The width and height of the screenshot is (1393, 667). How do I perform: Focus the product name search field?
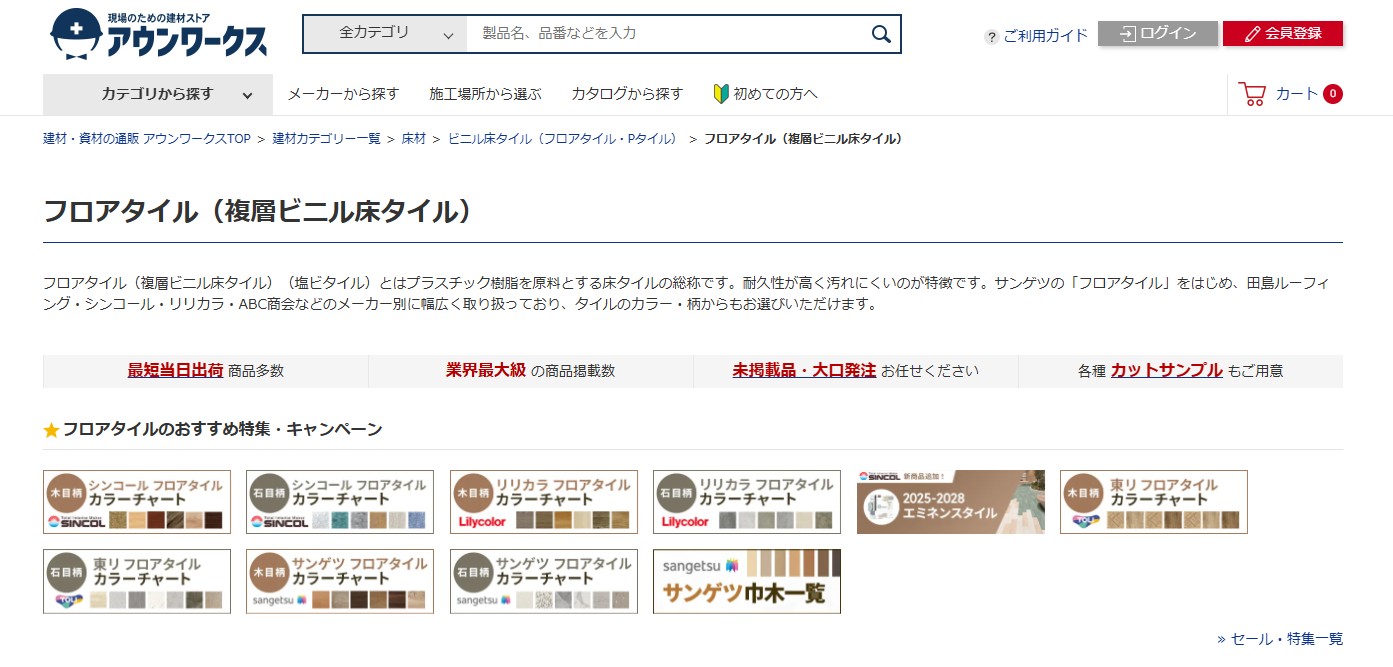[665, 34]
